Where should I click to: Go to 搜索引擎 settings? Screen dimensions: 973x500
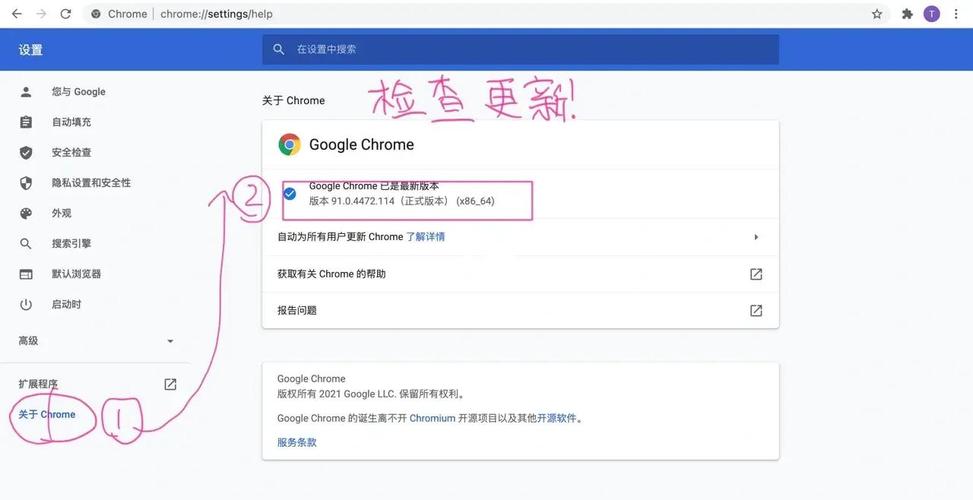71,244
